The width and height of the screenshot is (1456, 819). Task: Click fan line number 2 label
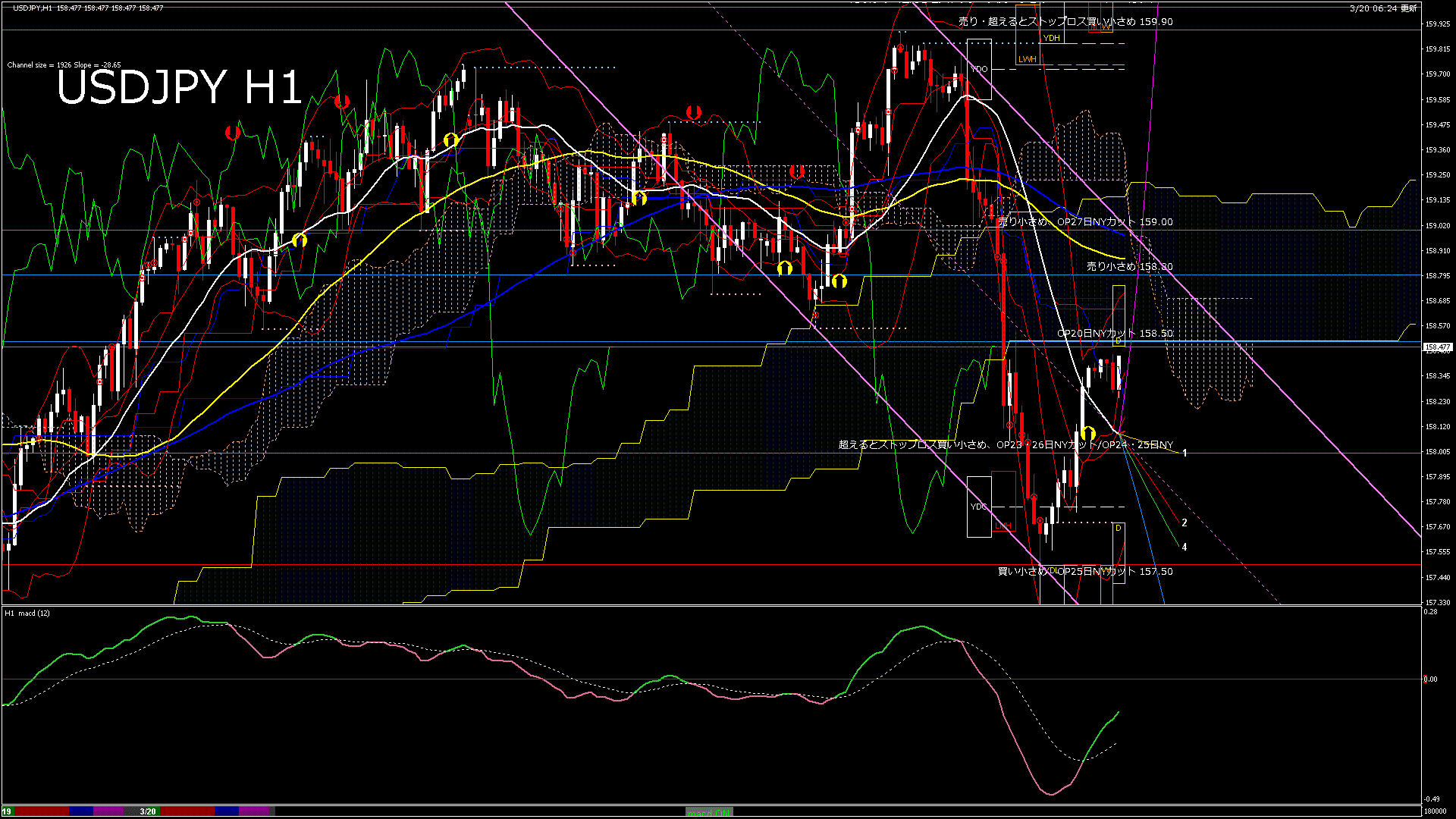1185,522
